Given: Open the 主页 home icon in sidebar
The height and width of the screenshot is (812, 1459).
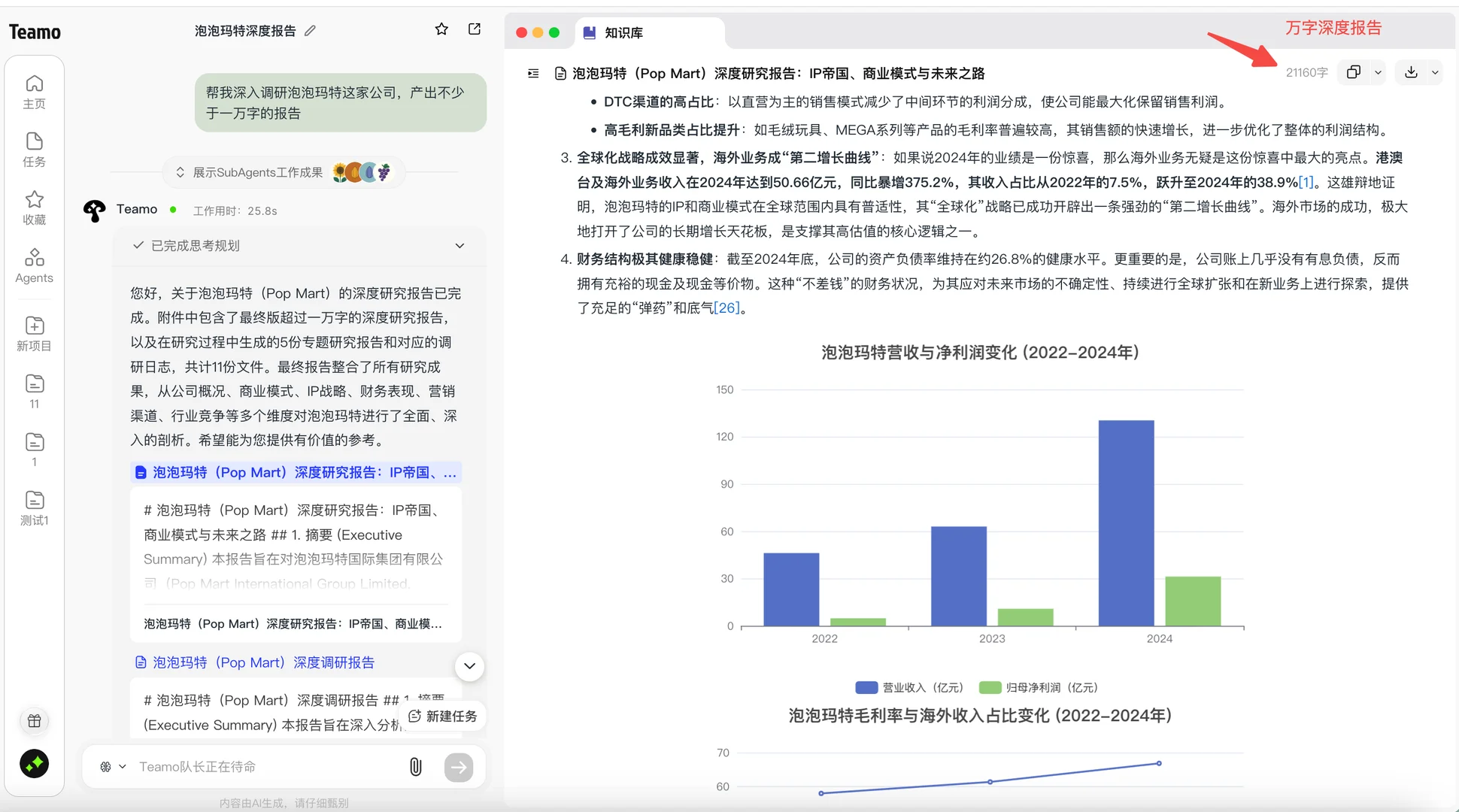Looking at the screenshot, I should [34, 84].
